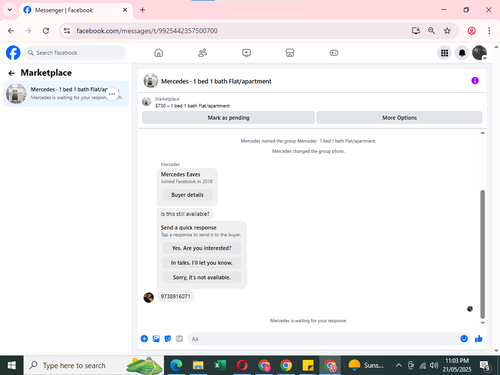Click Mark as pending button
Viewport: 500px width, 375px height.
click(x=228, y=118)
